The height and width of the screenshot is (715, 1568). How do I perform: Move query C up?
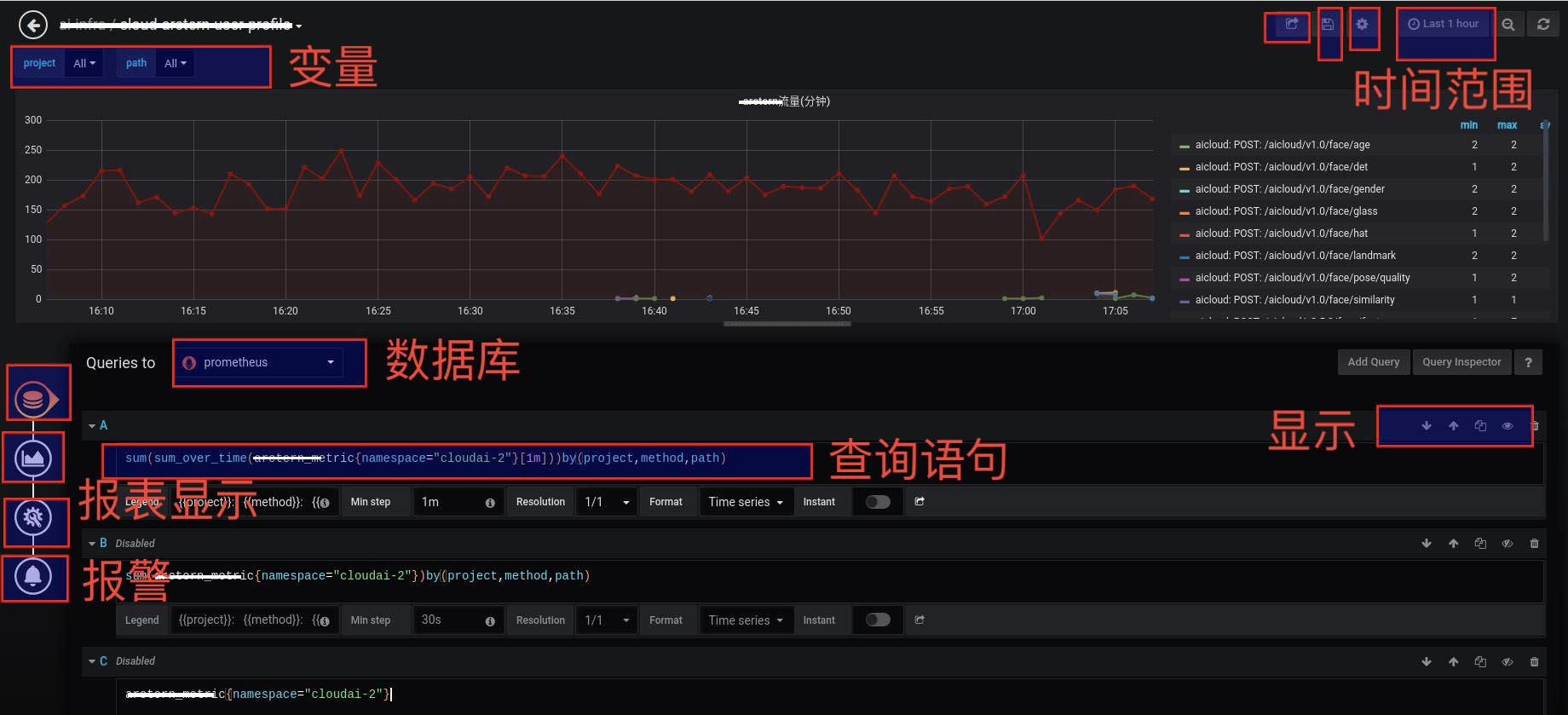[x=1454, y=662]
